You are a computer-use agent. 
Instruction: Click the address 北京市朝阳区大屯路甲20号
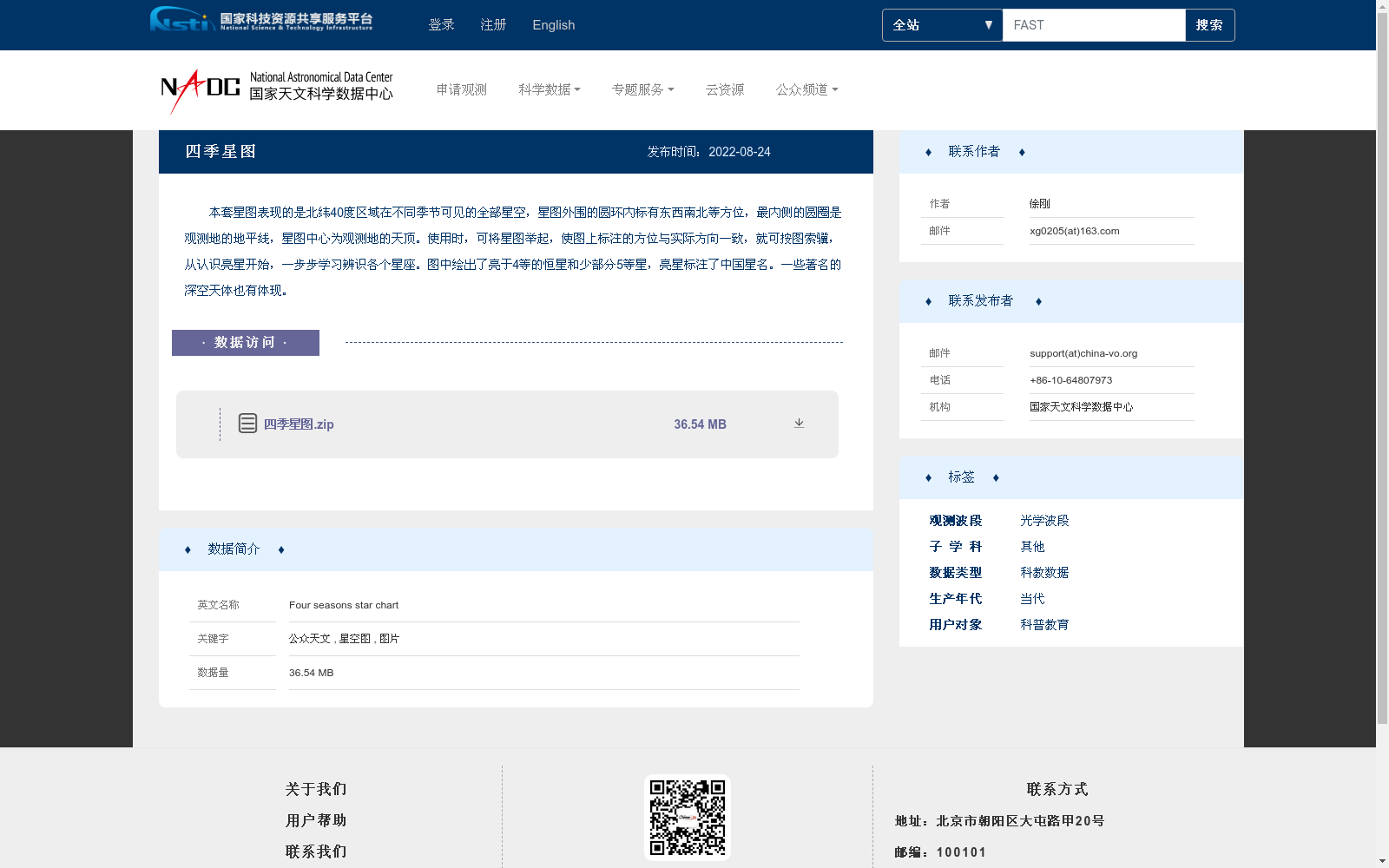pyautogui.click(x=1020, y=821)
